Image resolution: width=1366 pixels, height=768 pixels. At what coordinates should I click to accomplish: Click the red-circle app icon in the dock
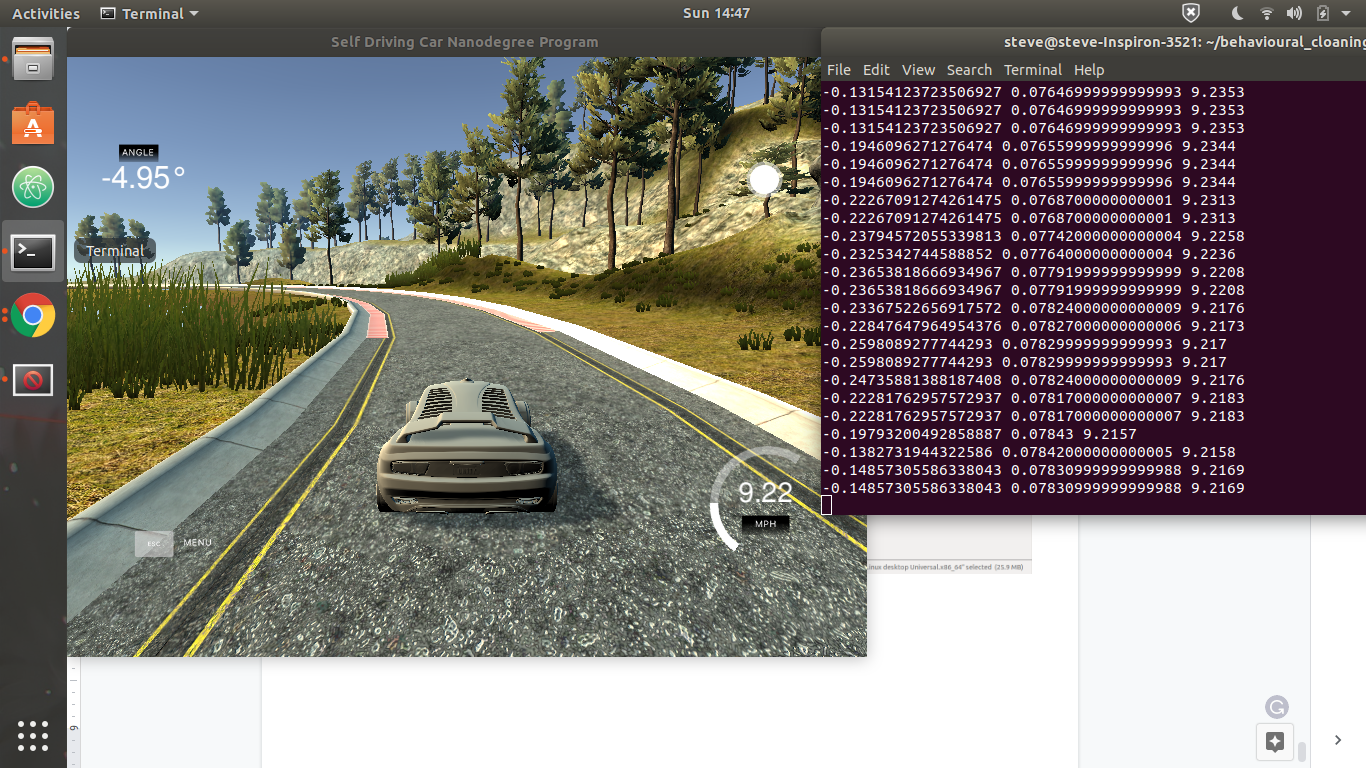coord(33,380)
